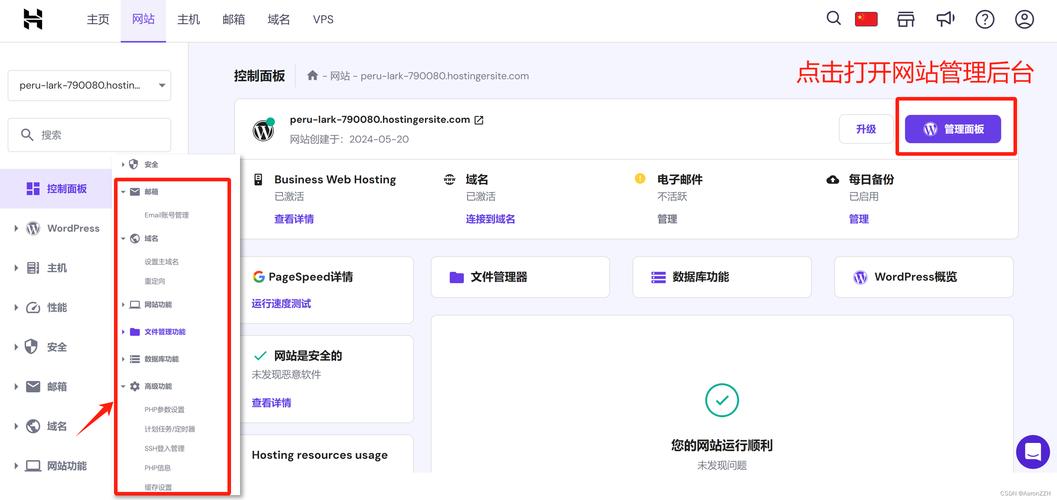Screen dimensions: 1057x500
Task: Open the 邮箱 top tab
Action: 234,20
